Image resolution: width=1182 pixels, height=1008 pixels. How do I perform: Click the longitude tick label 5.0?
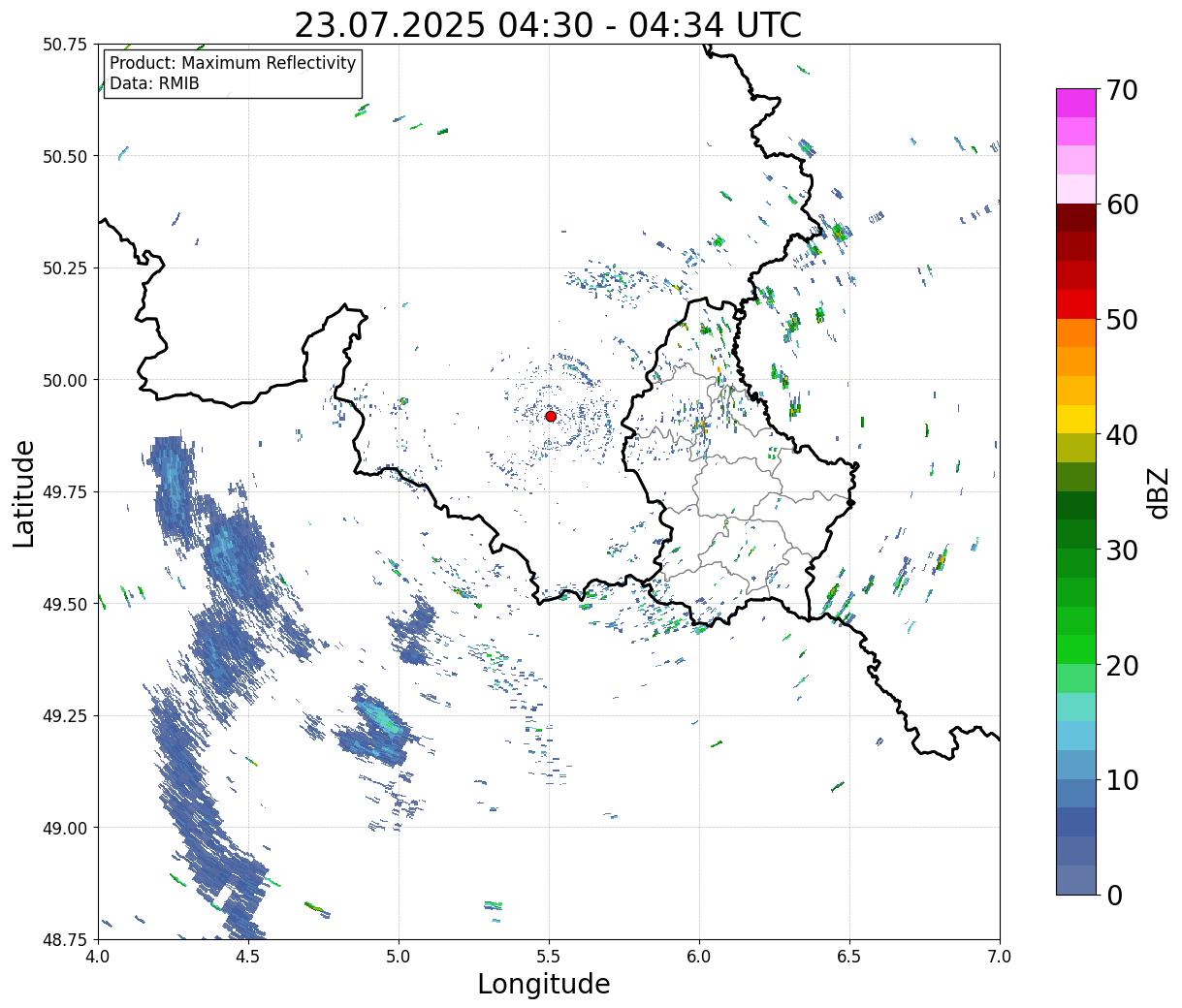coord(399,956)
